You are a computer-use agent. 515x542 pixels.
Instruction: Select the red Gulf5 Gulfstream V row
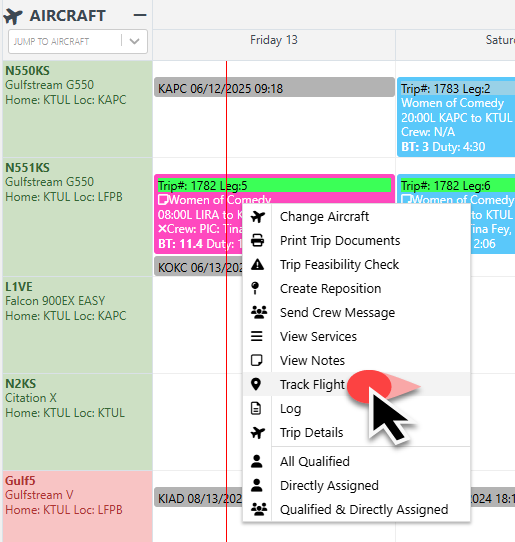78,506
